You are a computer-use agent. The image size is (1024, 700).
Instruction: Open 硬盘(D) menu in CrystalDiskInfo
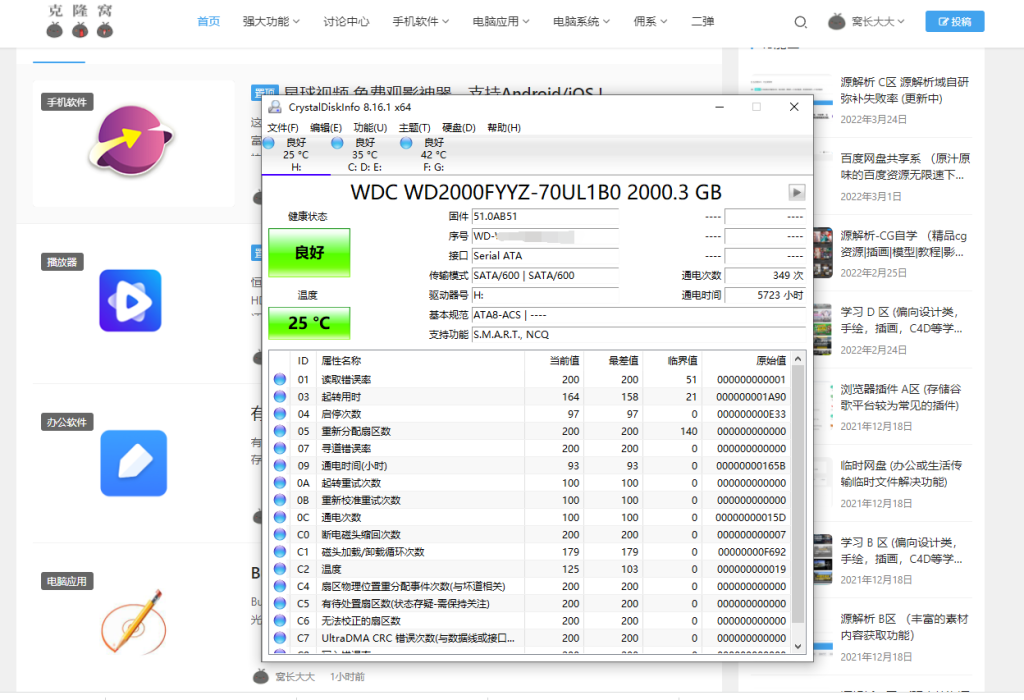(458, 127)
